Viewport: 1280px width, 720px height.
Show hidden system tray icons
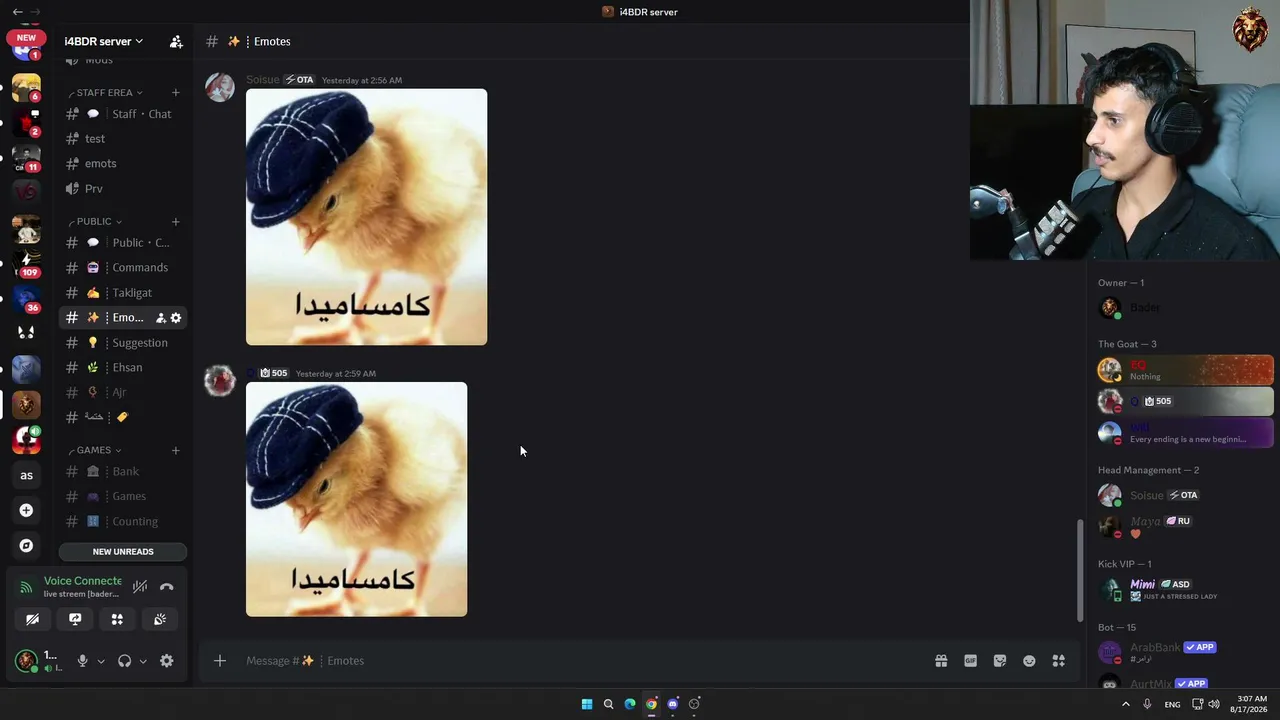point(1125,704)
